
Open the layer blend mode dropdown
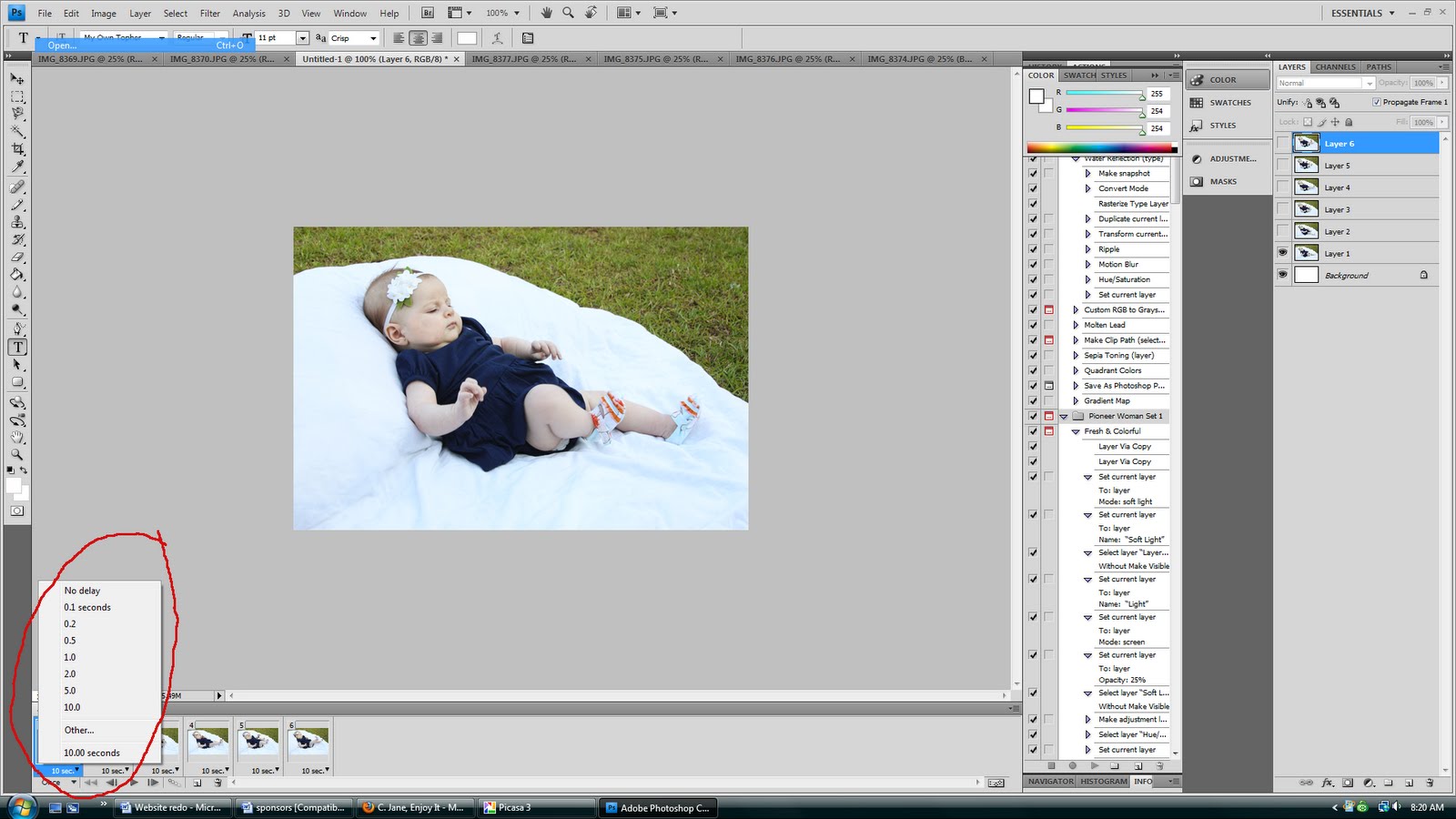[x=1325, y=83]
